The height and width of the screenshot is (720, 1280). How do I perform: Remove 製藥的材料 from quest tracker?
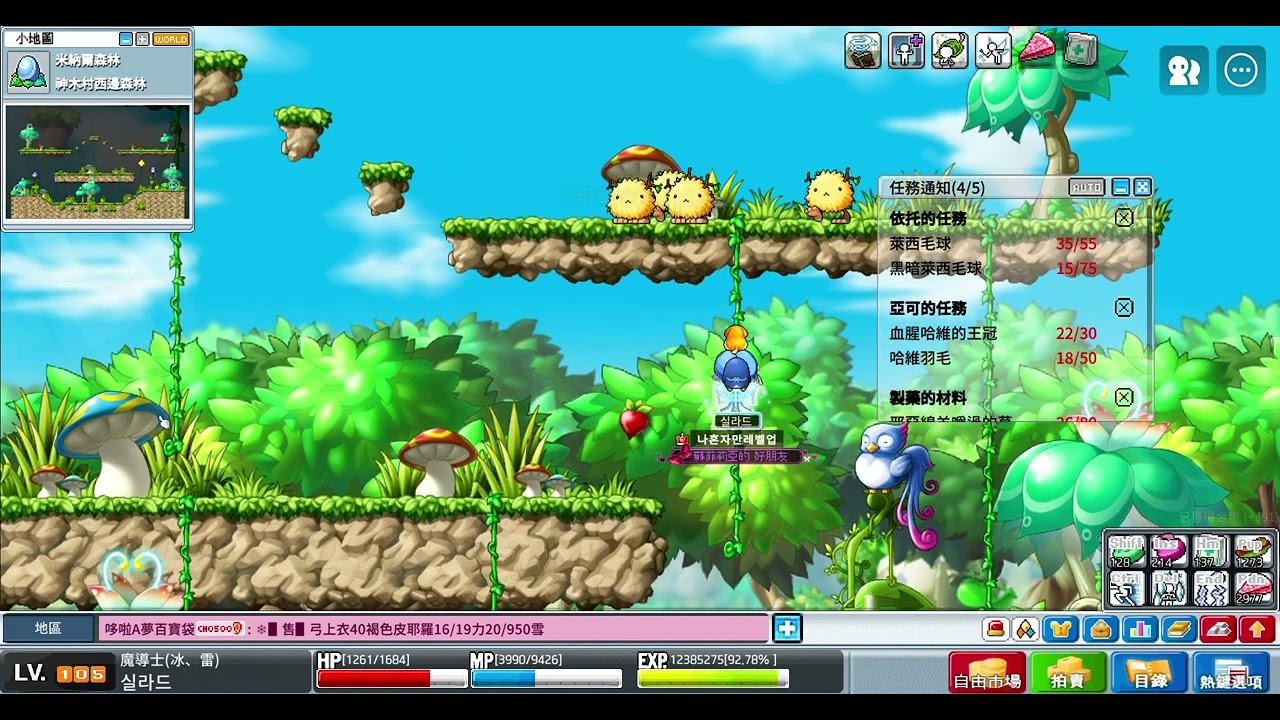coord(1124,398)
